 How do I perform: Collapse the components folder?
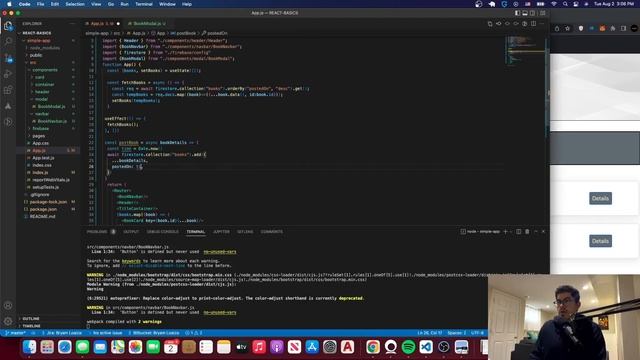click(x=45, y=70)
